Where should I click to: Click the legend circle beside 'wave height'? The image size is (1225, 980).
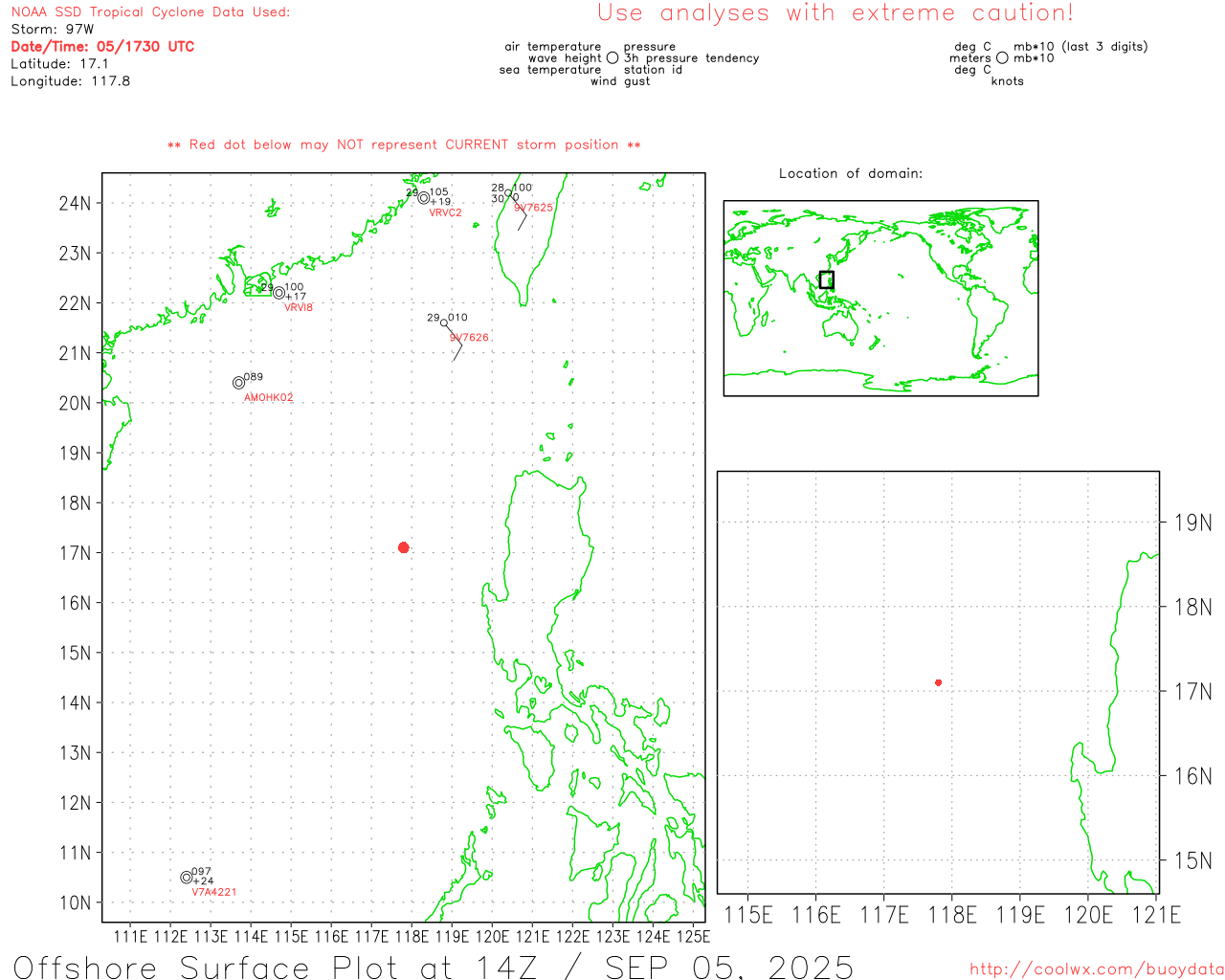pyautogui.click(x=612, y=58)
